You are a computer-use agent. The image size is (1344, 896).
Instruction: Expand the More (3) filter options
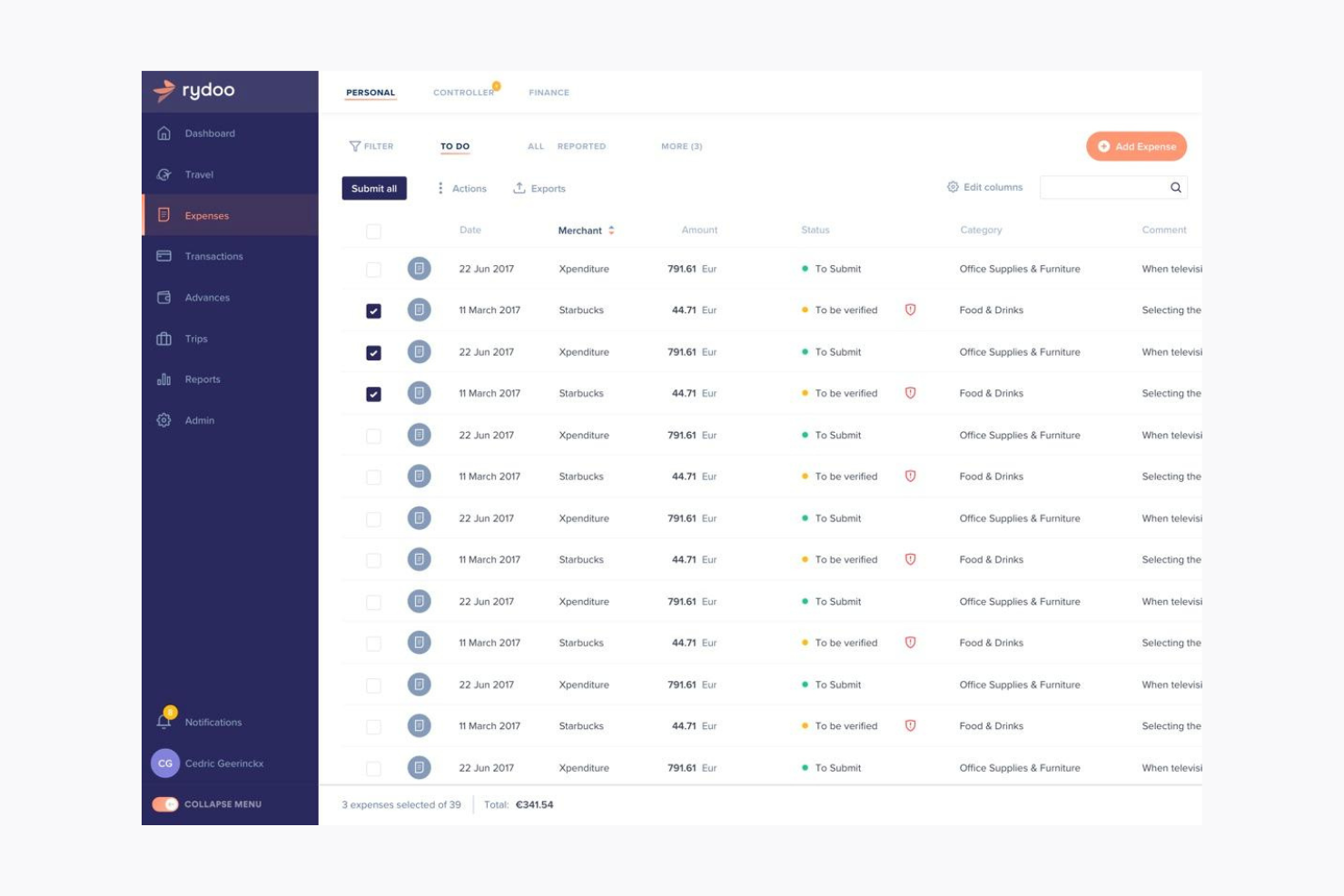(x=681, y=146)
